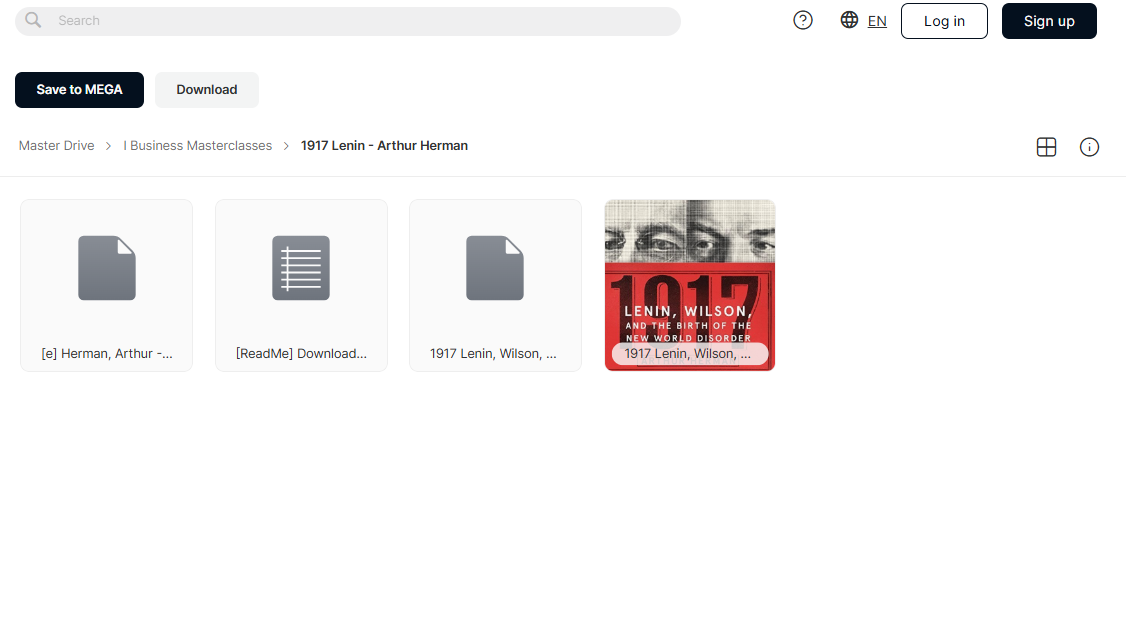Viewport: 1126px width, 626px height.
Task: Select the '1917 Lenin, Wilson, ...' label under the blank file icon
Action: click(493, 353)
